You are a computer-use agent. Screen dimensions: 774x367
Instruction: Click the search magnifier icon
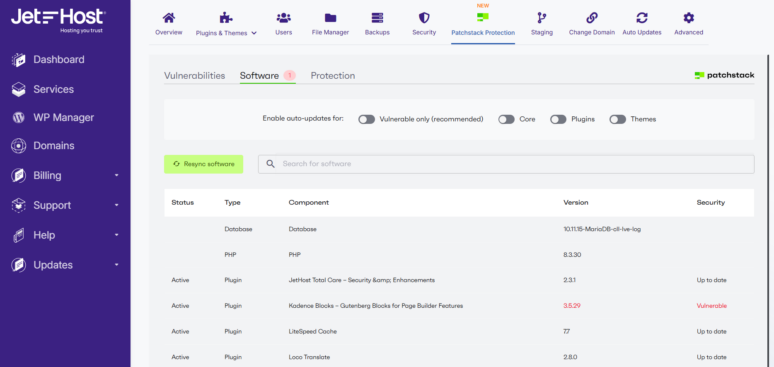pyautogui.click(x=271, y=164)
